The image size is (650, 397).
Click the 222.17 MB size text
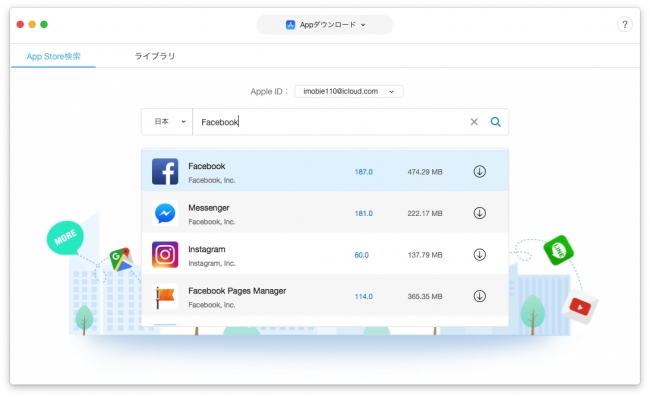[x=425, y=213]
